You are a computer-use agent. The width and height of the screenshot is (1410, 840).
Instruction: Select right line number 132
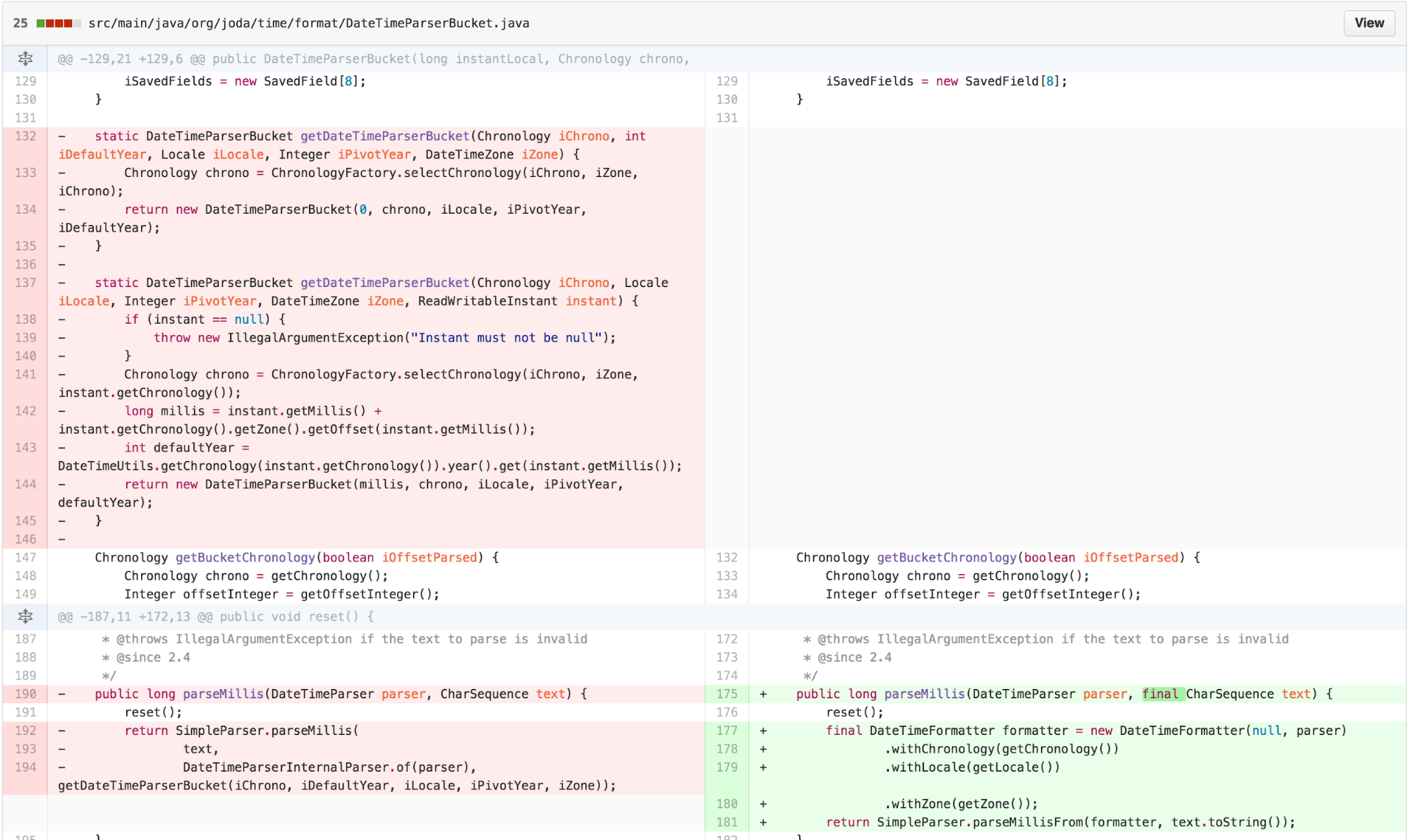pyautogui.click(x=727, y=558)
